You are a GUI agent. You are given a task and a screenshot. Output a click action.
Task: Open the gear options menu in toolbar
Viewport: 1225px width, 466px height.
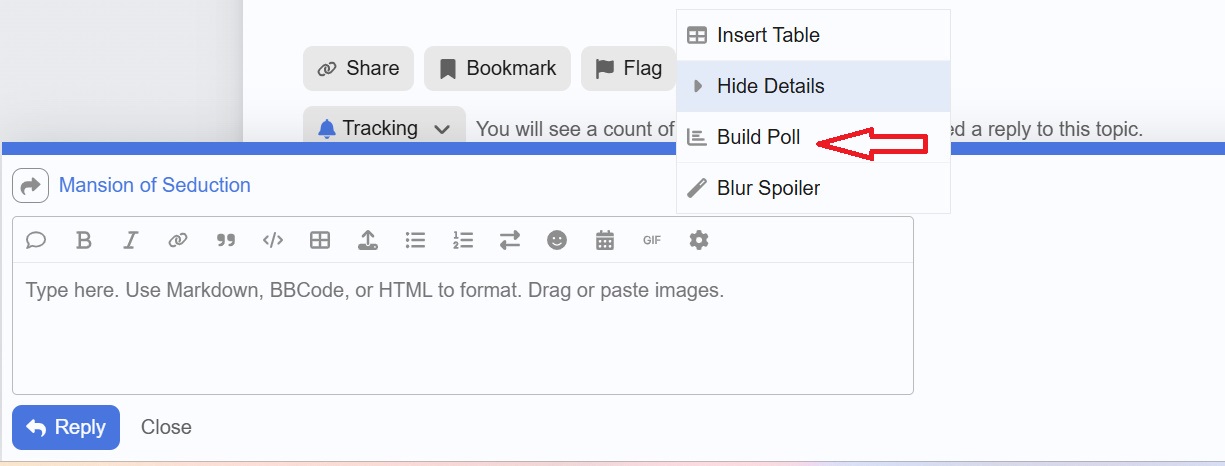point(699,240)
